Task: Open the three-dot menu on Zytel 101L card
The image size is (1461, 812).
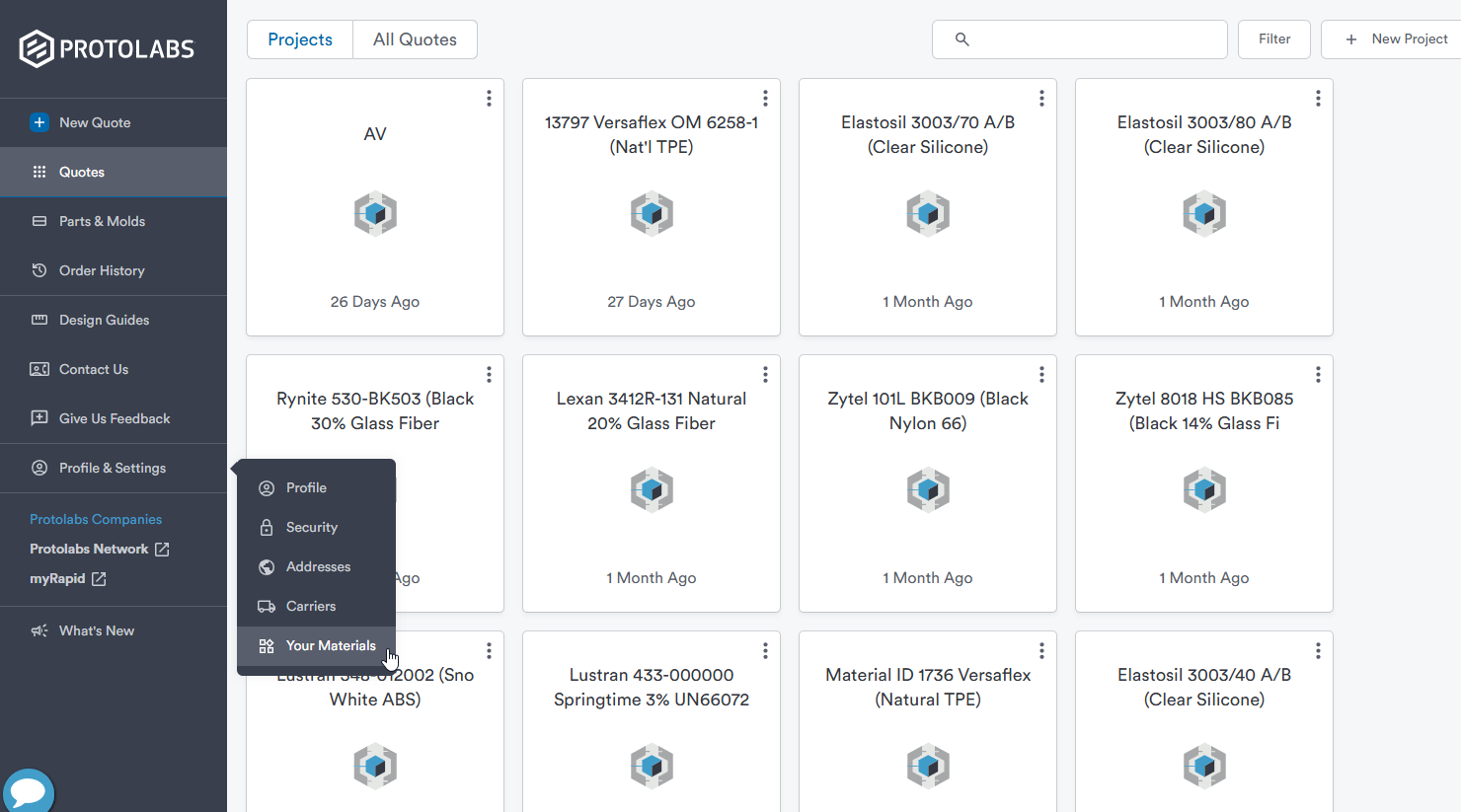Action: pyautogui.click(x=1041, y=375)
